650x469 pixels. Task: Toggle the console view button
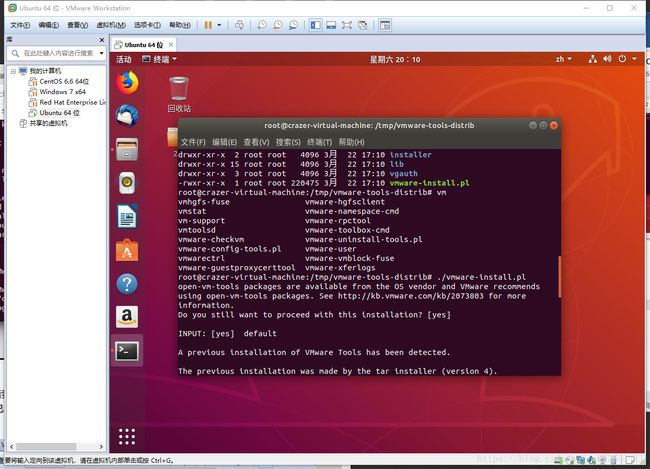385,25
